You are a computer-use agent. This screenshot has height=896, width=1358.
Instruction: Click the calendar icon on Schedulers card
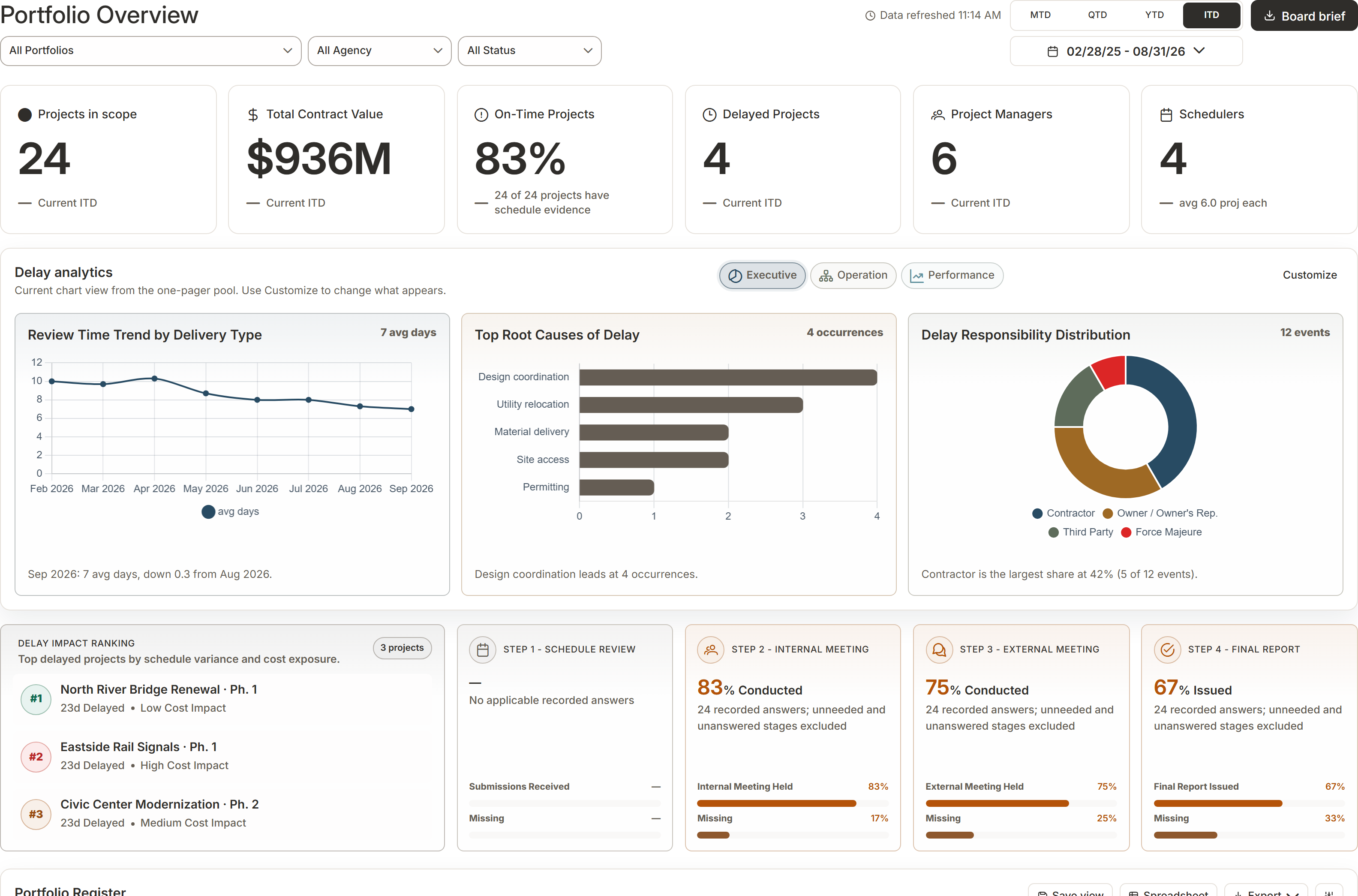(x=1166, y=115)
